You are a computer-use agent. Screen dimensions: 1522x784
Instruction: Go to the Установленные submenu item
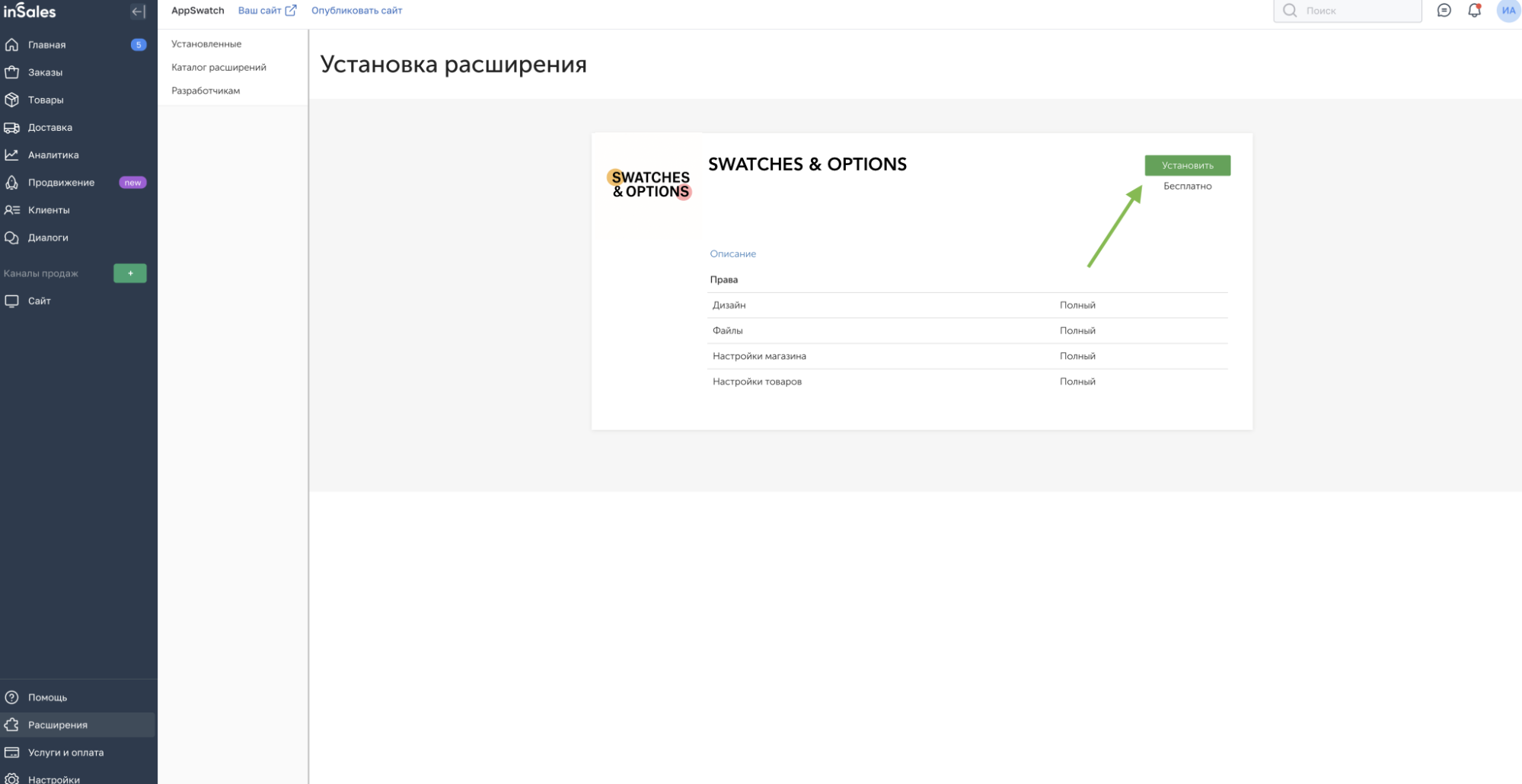(206, 44)
